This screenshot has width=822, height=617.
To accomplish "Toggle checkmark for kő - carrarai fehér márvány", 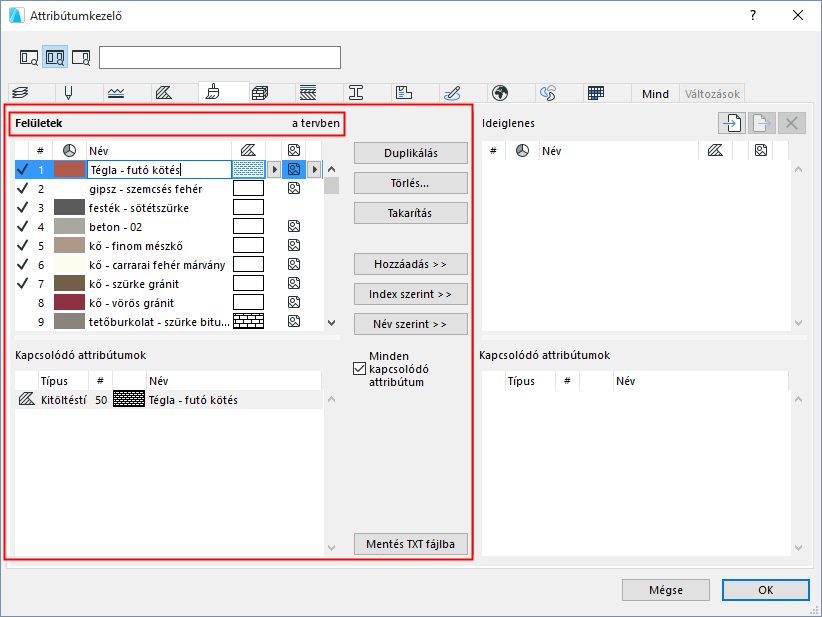I will (23, 264).
